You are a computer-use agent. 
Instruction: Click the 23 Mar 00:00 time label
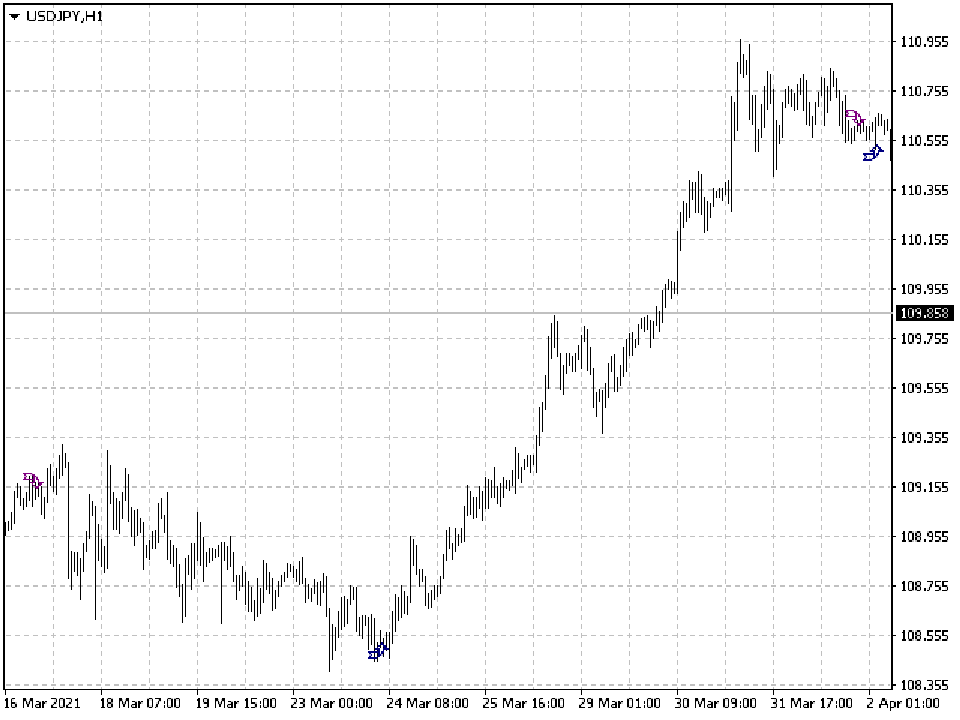click(x=331, y=703)
